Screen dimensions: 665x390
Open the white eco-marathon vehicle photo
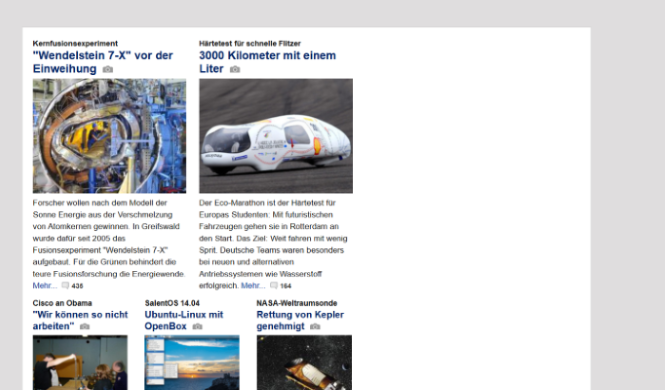coord(276,136)
